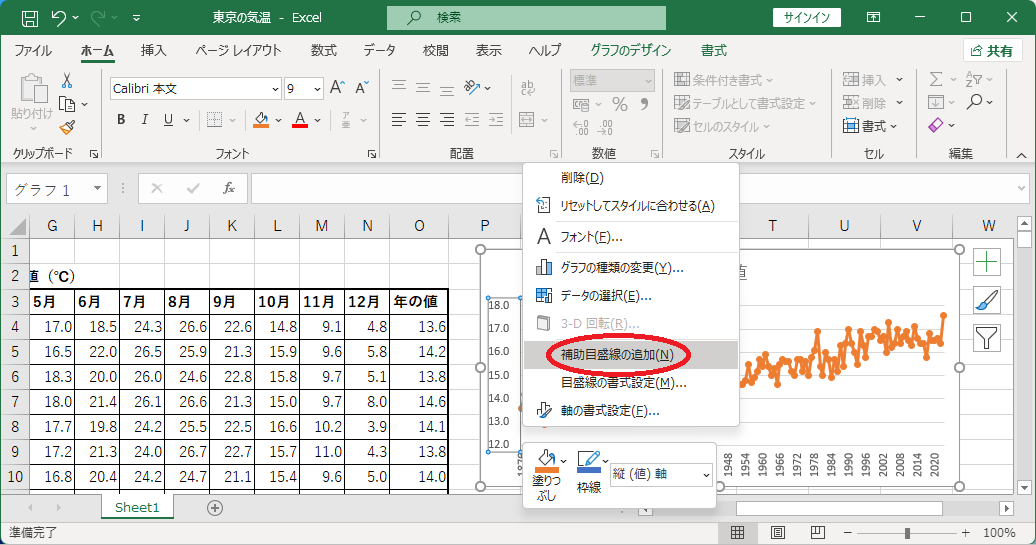
Task: Click the サインイン button
Action: [807, 18]
